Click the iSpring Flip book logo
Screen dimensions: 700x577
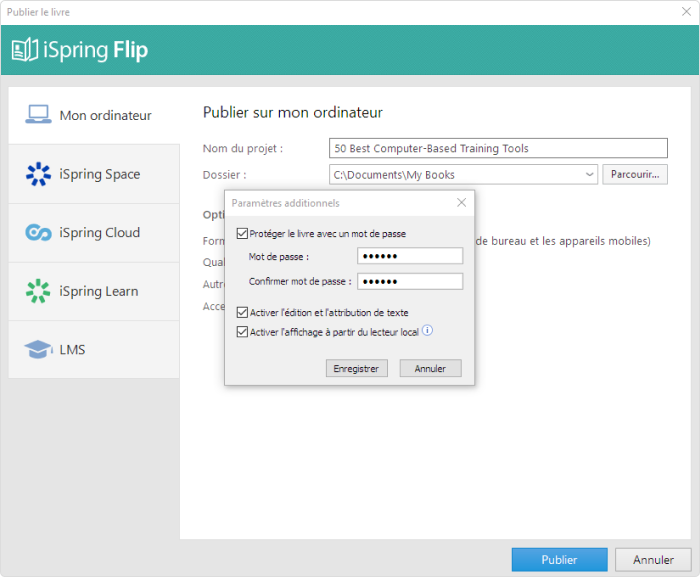(x=25, y=50)
